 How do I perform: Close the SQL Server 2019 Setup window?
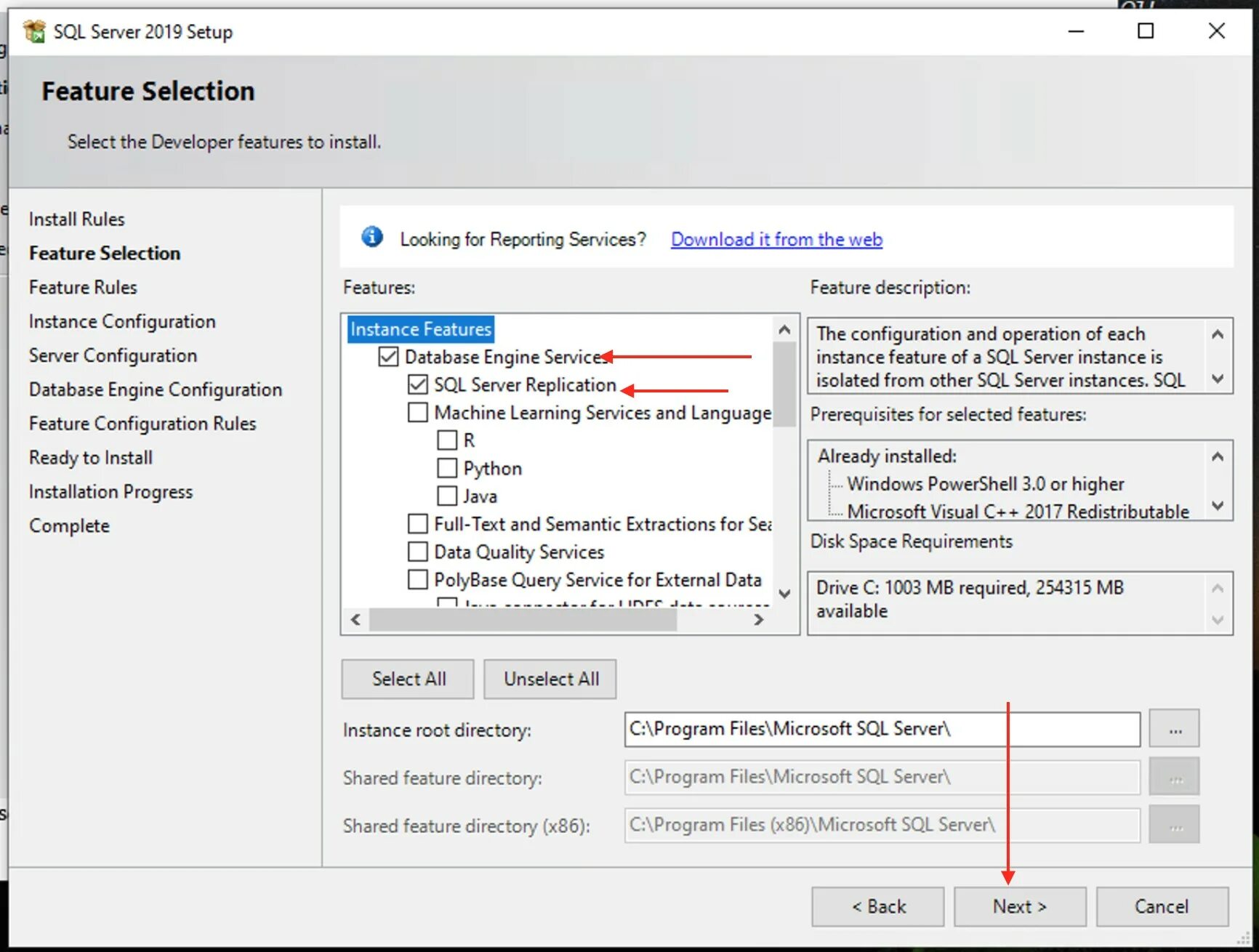(x=1216, y=31)
